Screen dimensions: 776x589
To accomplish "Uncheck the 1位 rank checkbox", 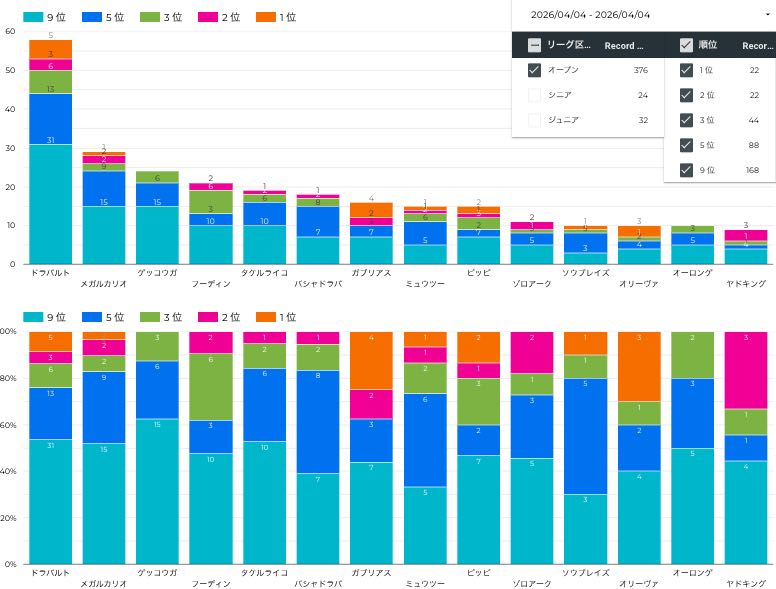I will point(686,70).
